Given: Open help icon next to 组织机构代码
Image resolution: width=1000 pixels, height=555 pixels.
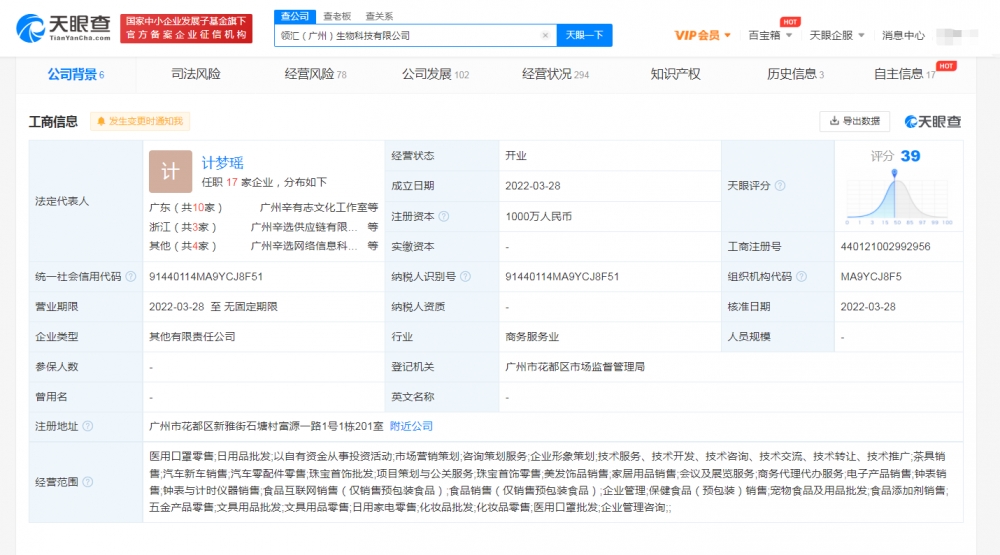Looking at the screenshot, I should click(x=802, y=276).
